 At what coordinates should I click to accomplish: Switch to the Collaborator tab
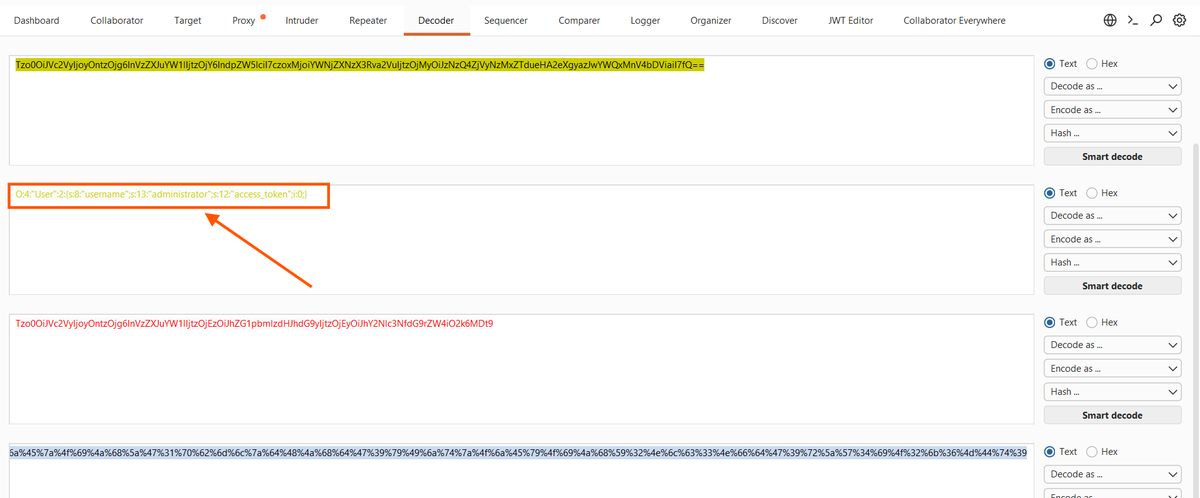point(117,20)
